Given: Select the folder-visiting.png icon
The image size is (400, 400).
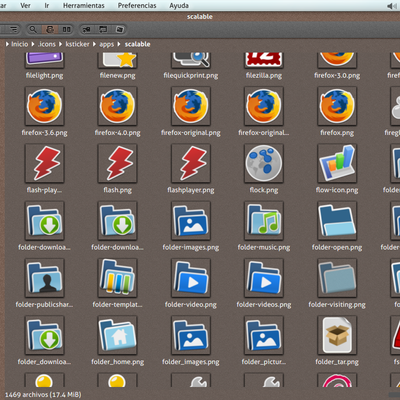Looking at the screenshot, I should [337, 278].
